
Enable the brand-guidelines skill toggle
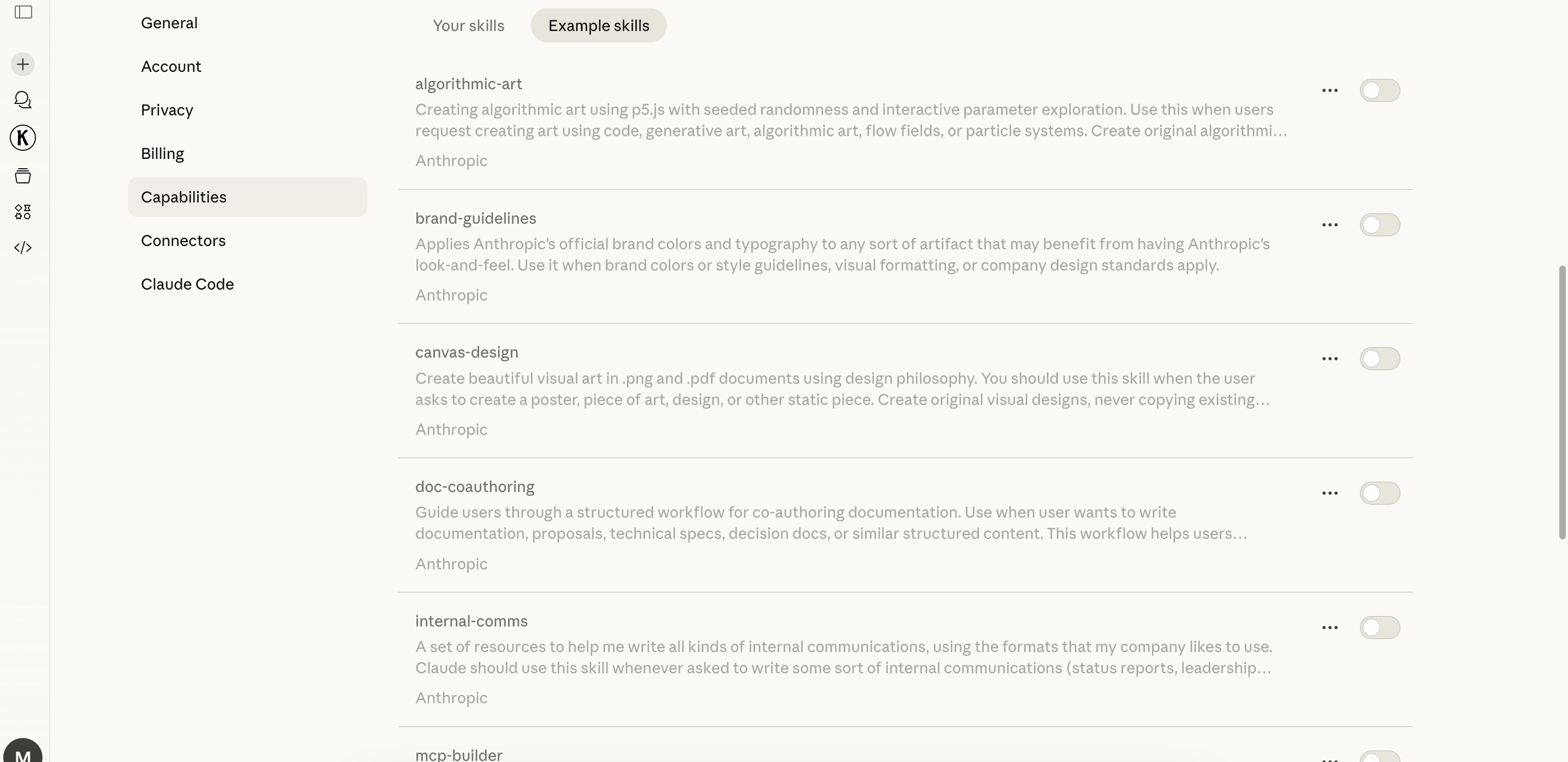(x=1379, y=225)
